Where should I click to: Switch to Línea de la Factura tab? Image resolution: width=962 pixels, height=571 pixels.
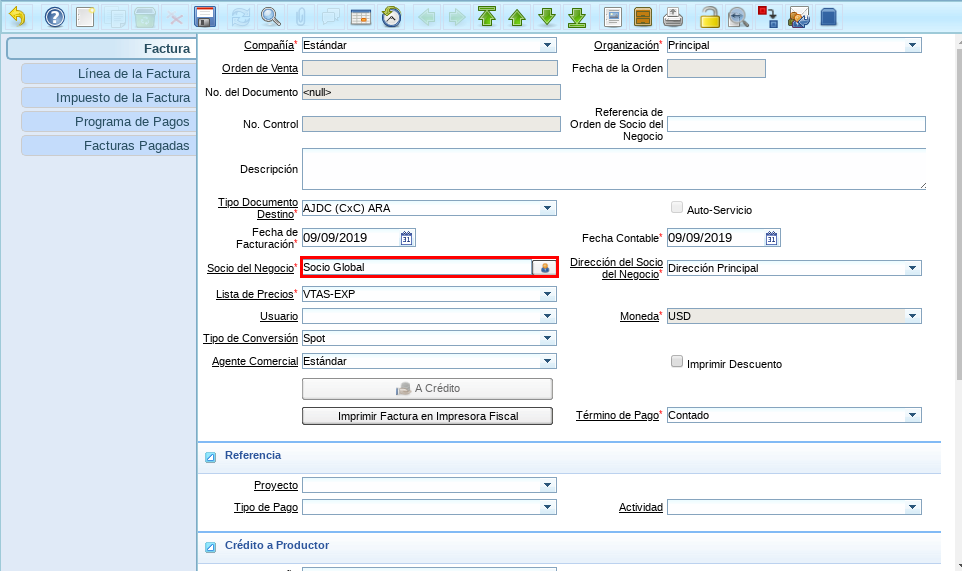tap(108, 74)
